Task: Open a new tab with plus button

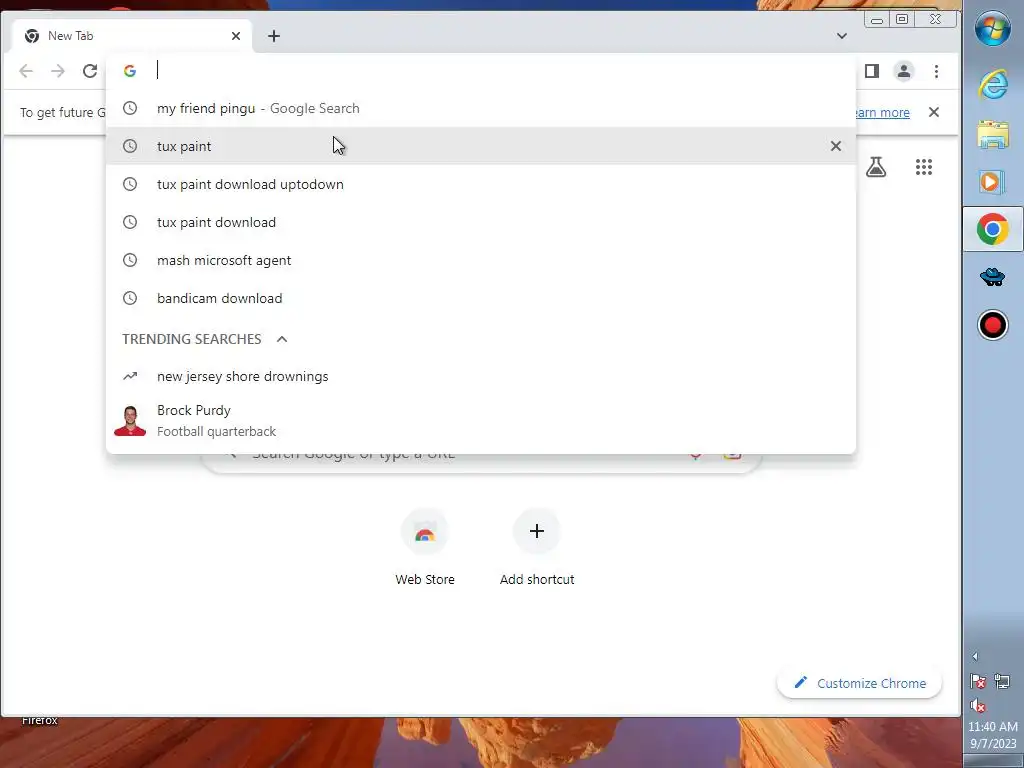Action: click(x=274, y=36)
